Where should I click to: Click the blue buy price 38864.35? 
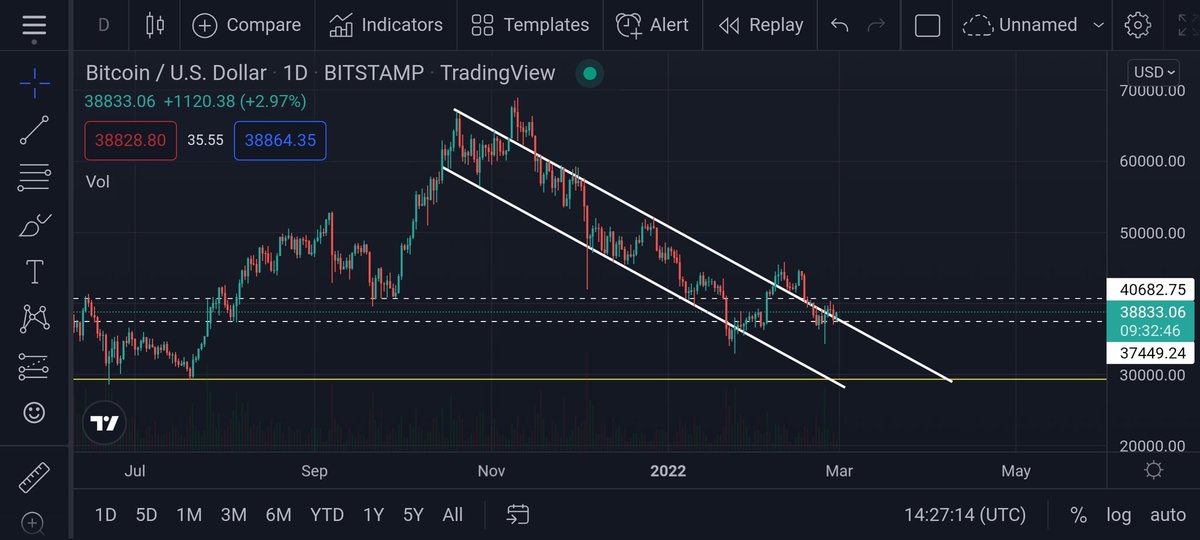tap(281, 140)
